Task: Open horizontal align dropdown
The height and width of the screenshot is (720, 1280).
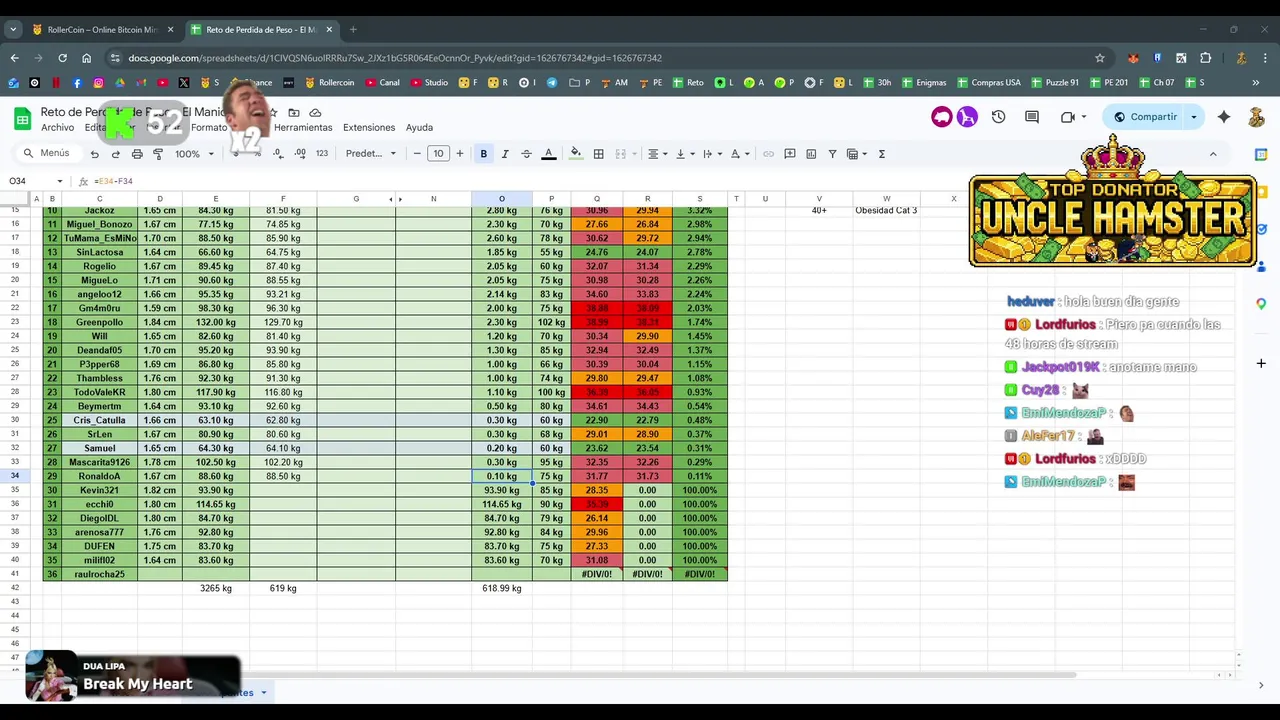Action: coord(656,154)
